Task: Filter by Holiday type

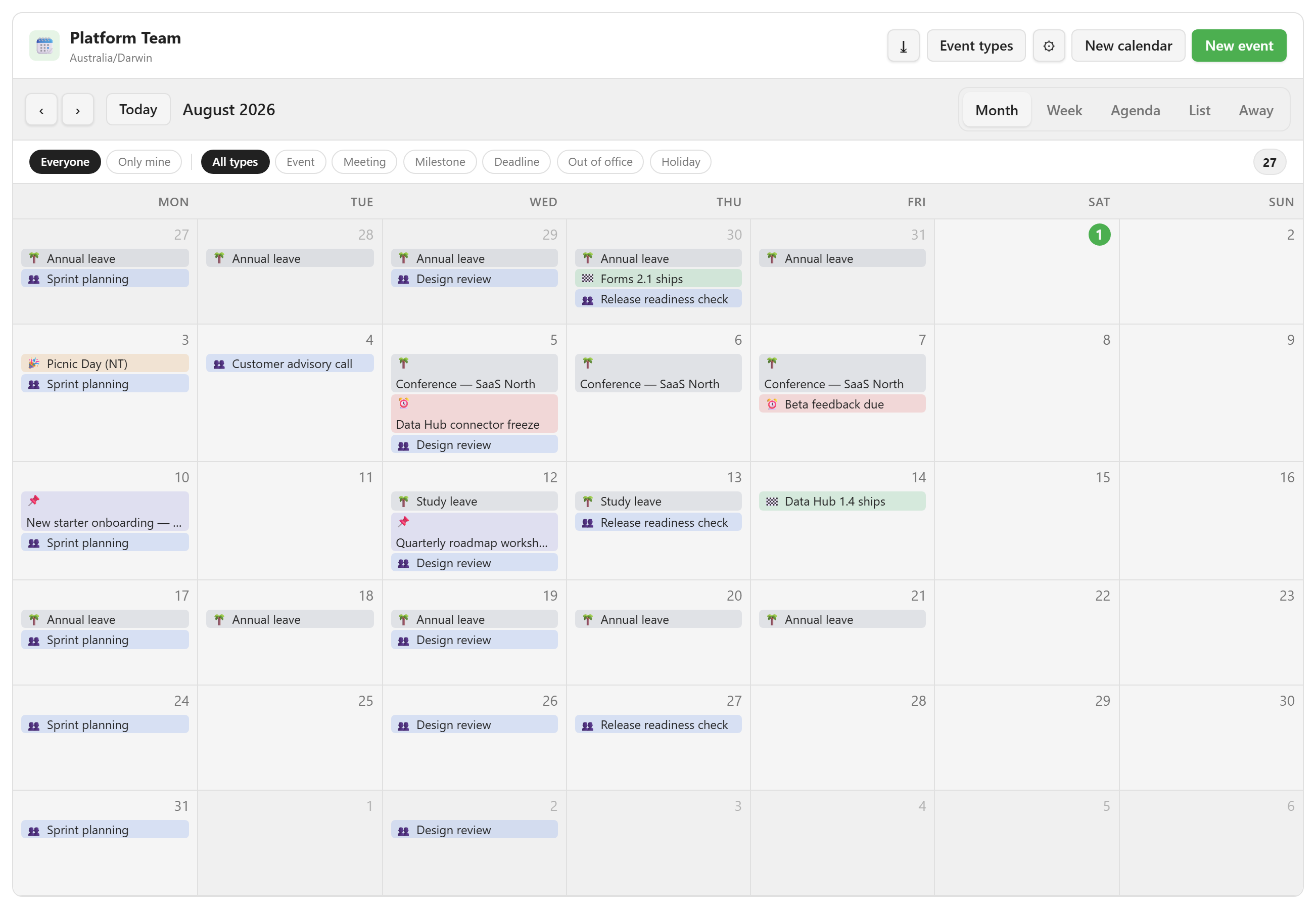Action: click(x=680, y=162)
